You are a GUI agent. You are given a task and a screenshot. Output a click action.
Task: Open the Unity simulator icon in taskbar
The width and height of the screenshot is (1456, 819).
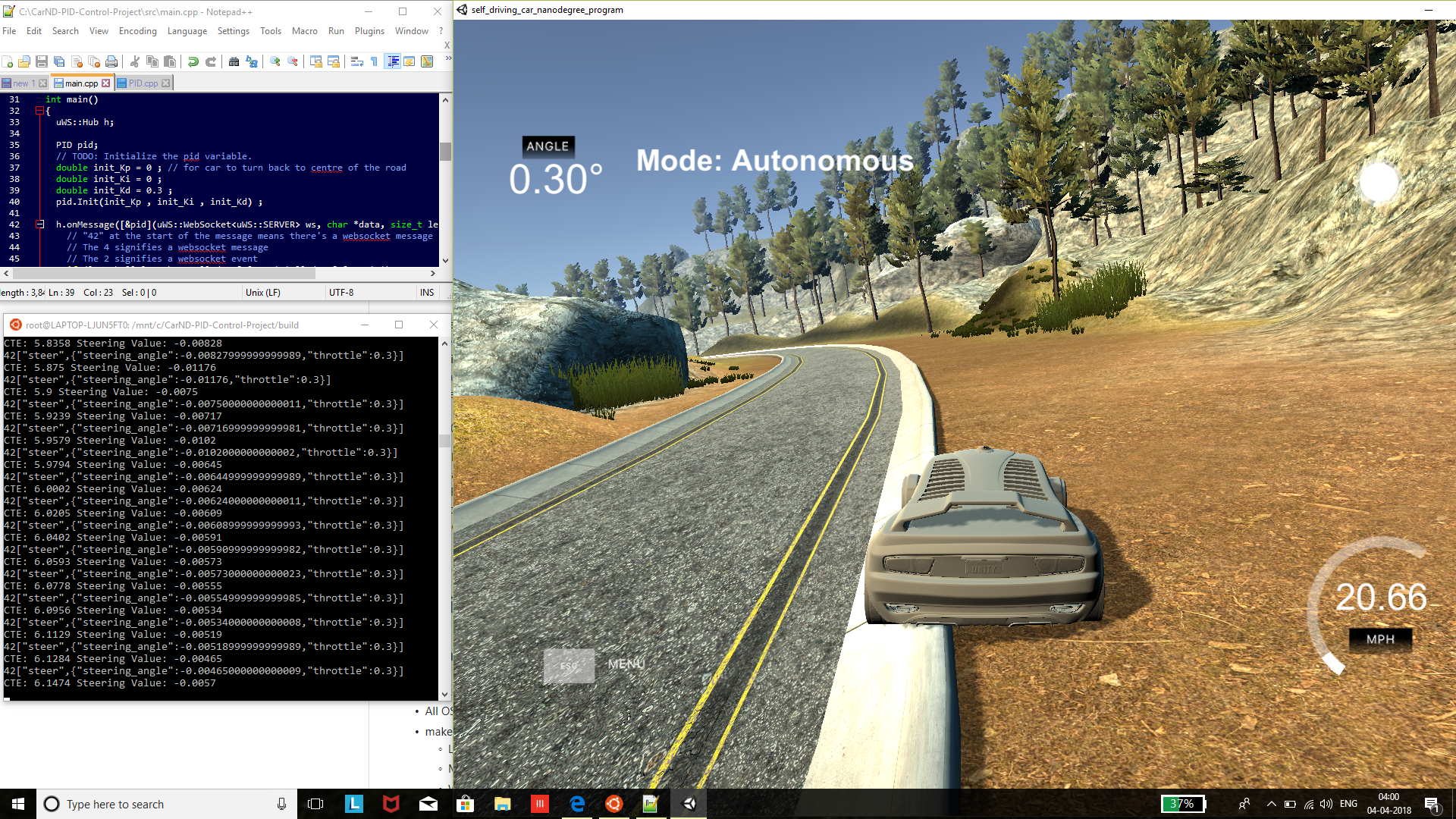689,804
